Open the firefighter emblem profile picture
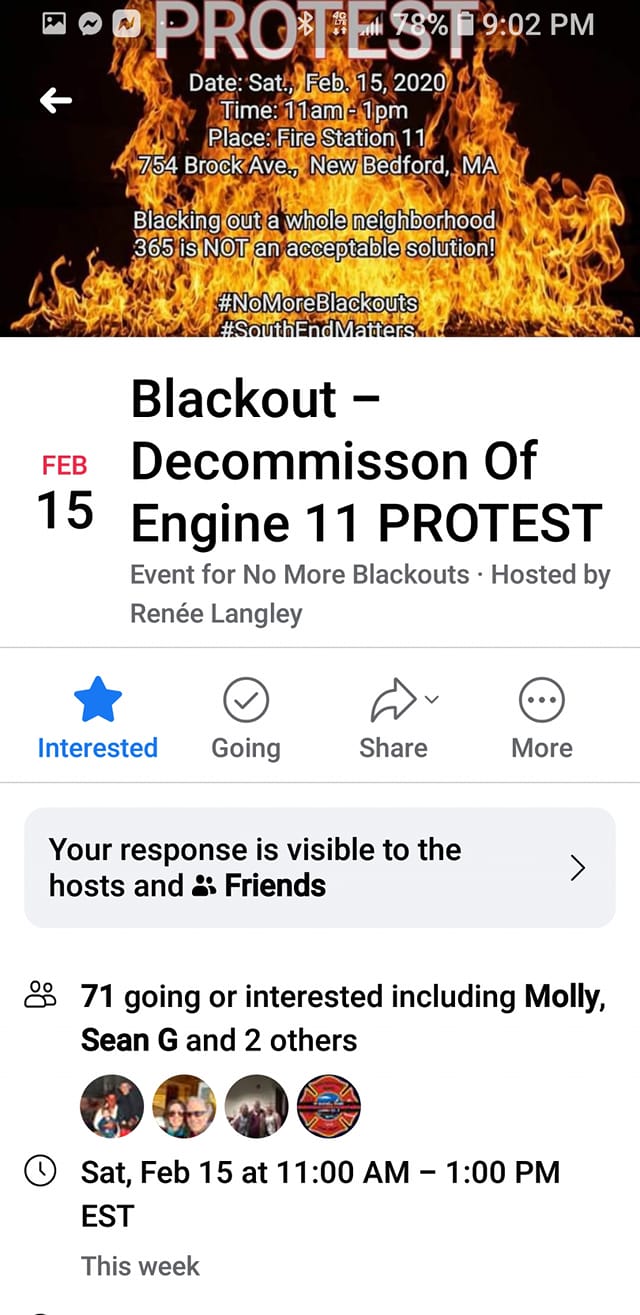 [x=329, y=1107]
